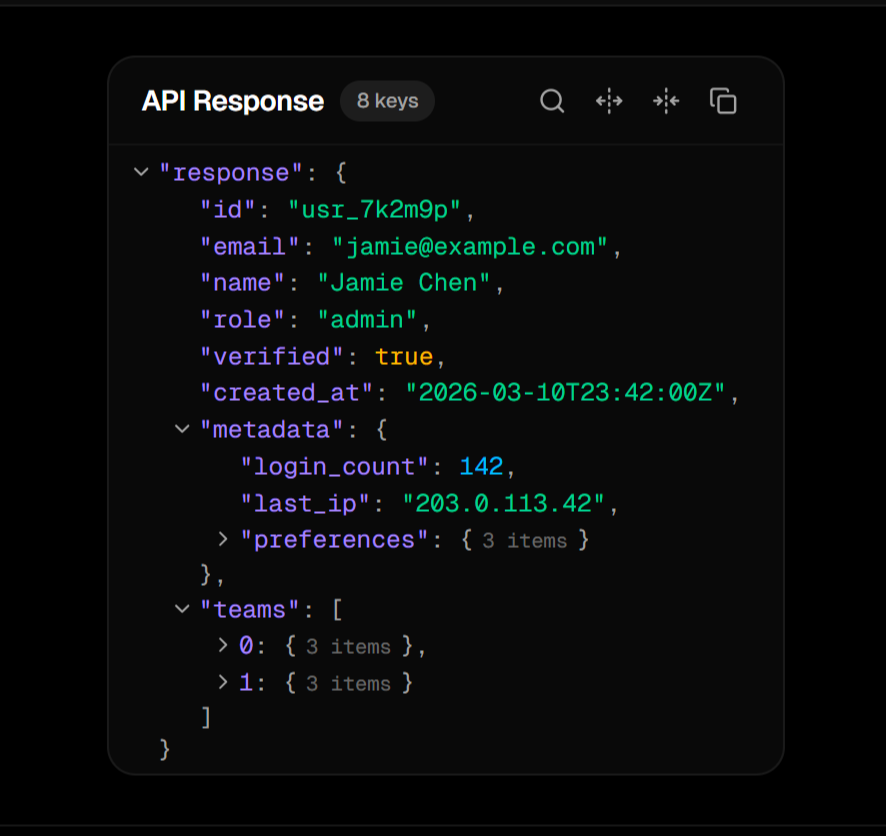Viewport: 886px width, 836px height.
Task: Expand teams item 0
Action: tap(223, 645)
